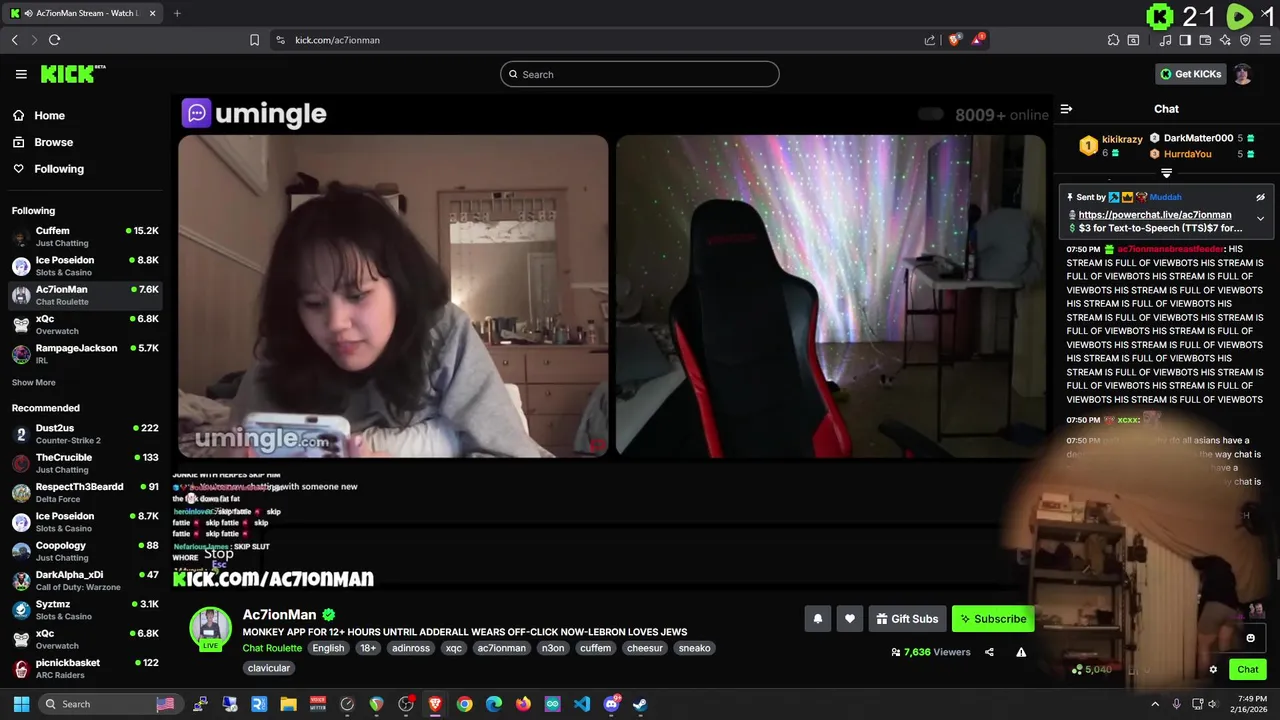The width and height of the screenshot is (1280, 720).
Task: Expand the chat leaderboard handle
Action: 1166,173
